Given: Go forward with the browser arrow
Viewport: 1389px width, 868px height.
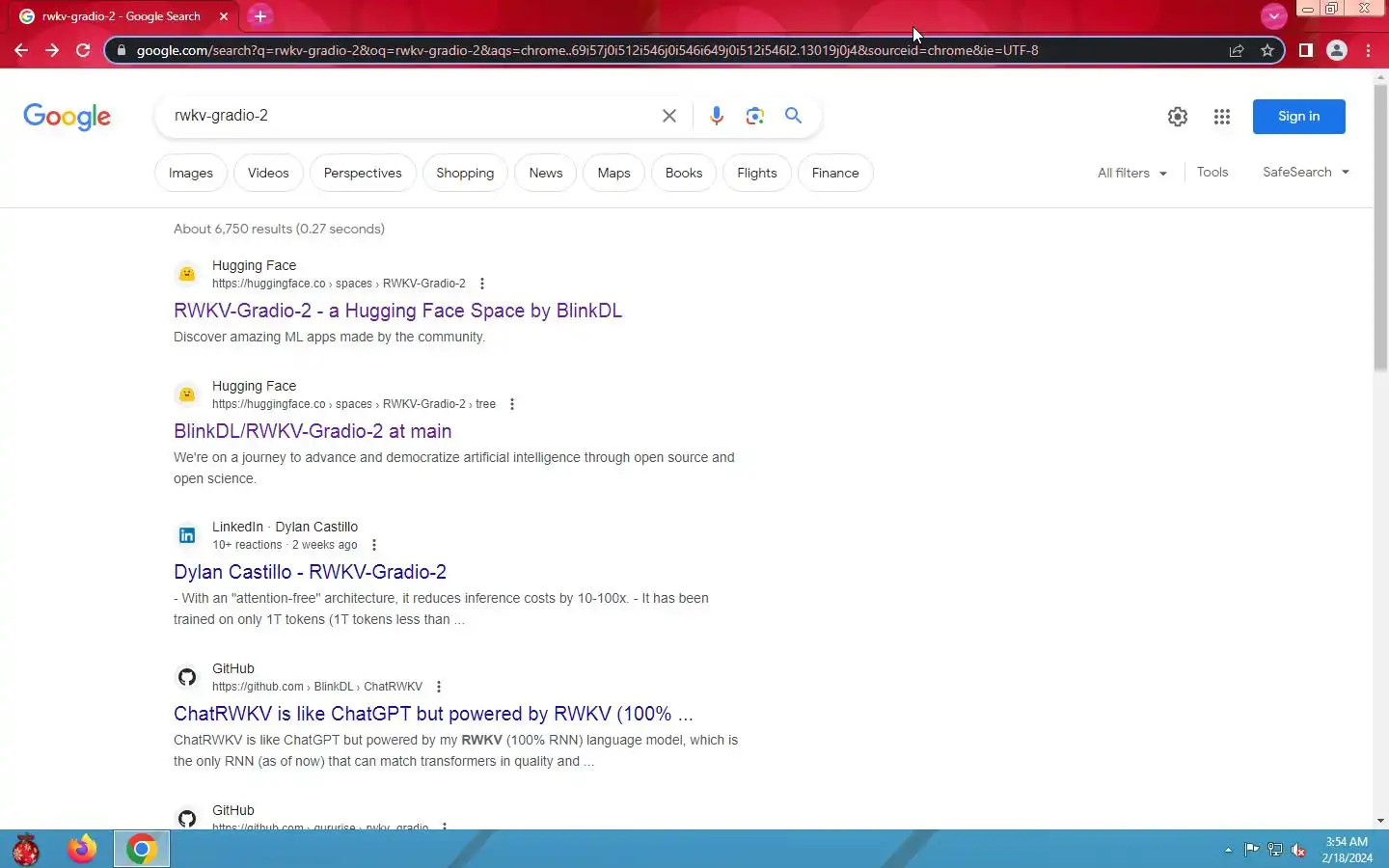Looking at the screenshot, I should 52,50.
